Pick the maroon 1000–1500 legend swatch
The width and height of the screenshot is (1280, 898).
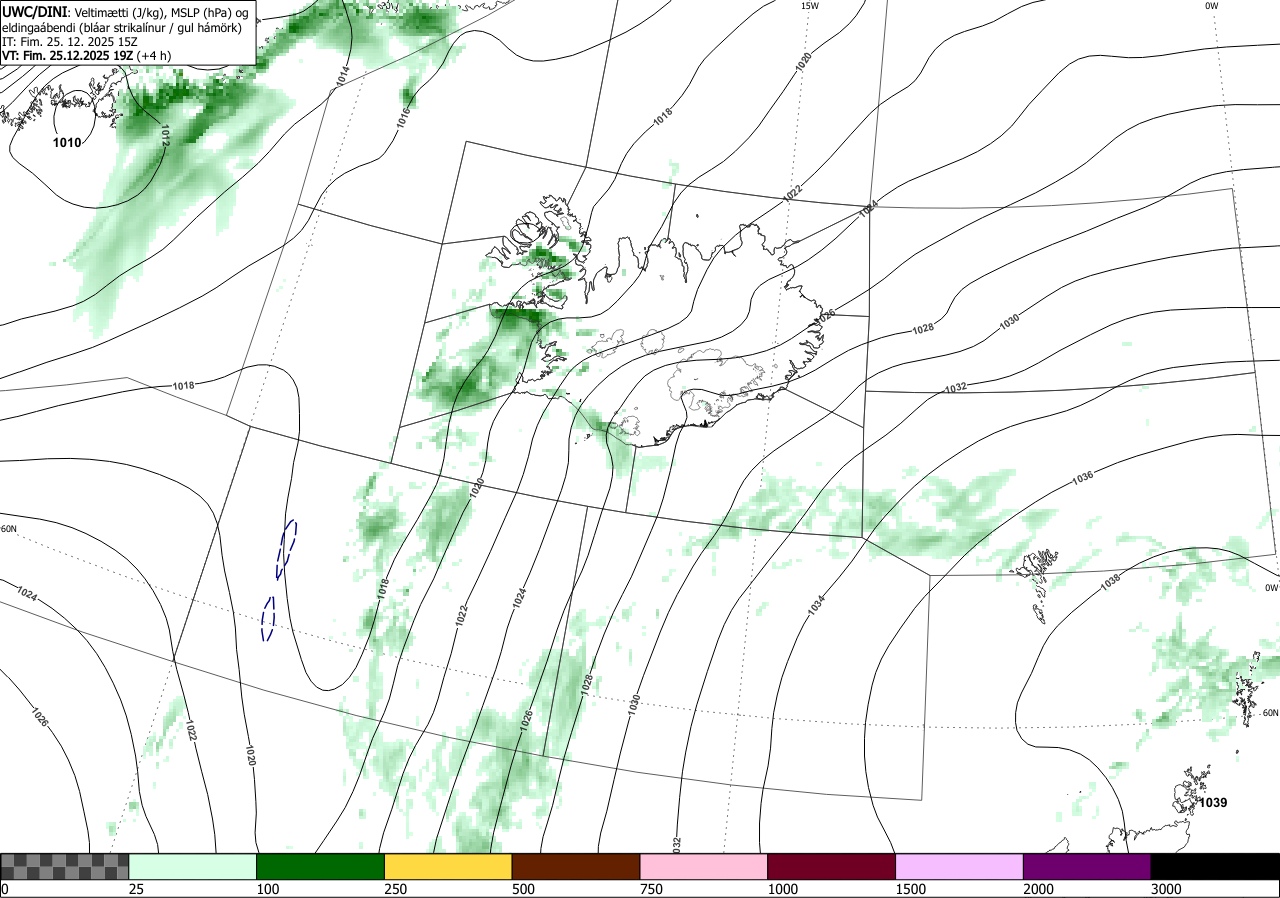coord(832,866)
